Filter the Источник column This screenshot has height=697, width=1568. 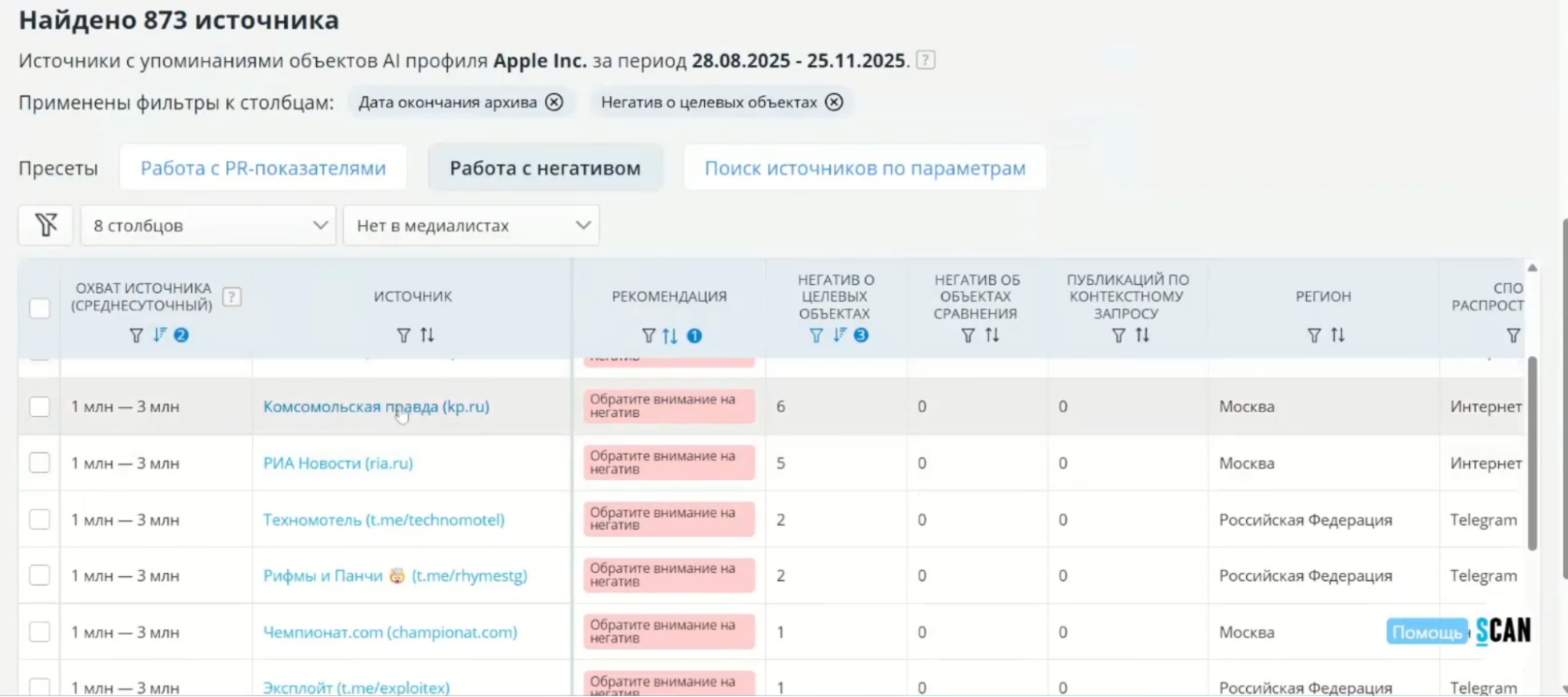coord(403,336)
